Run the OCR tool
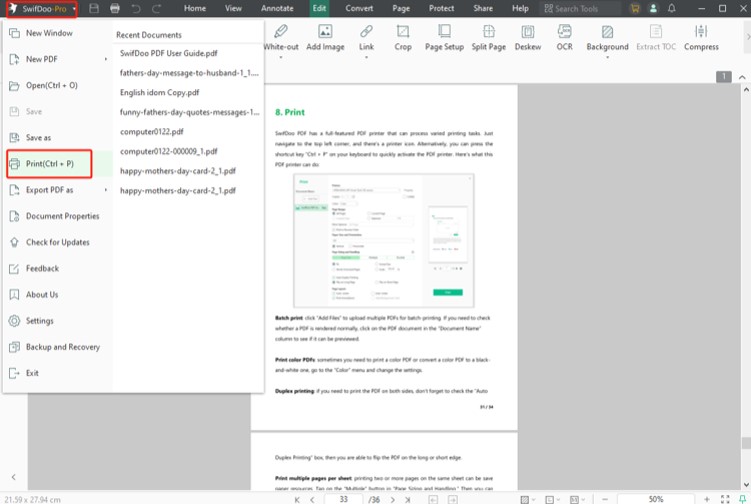751x504 pixels. [565, 38]
